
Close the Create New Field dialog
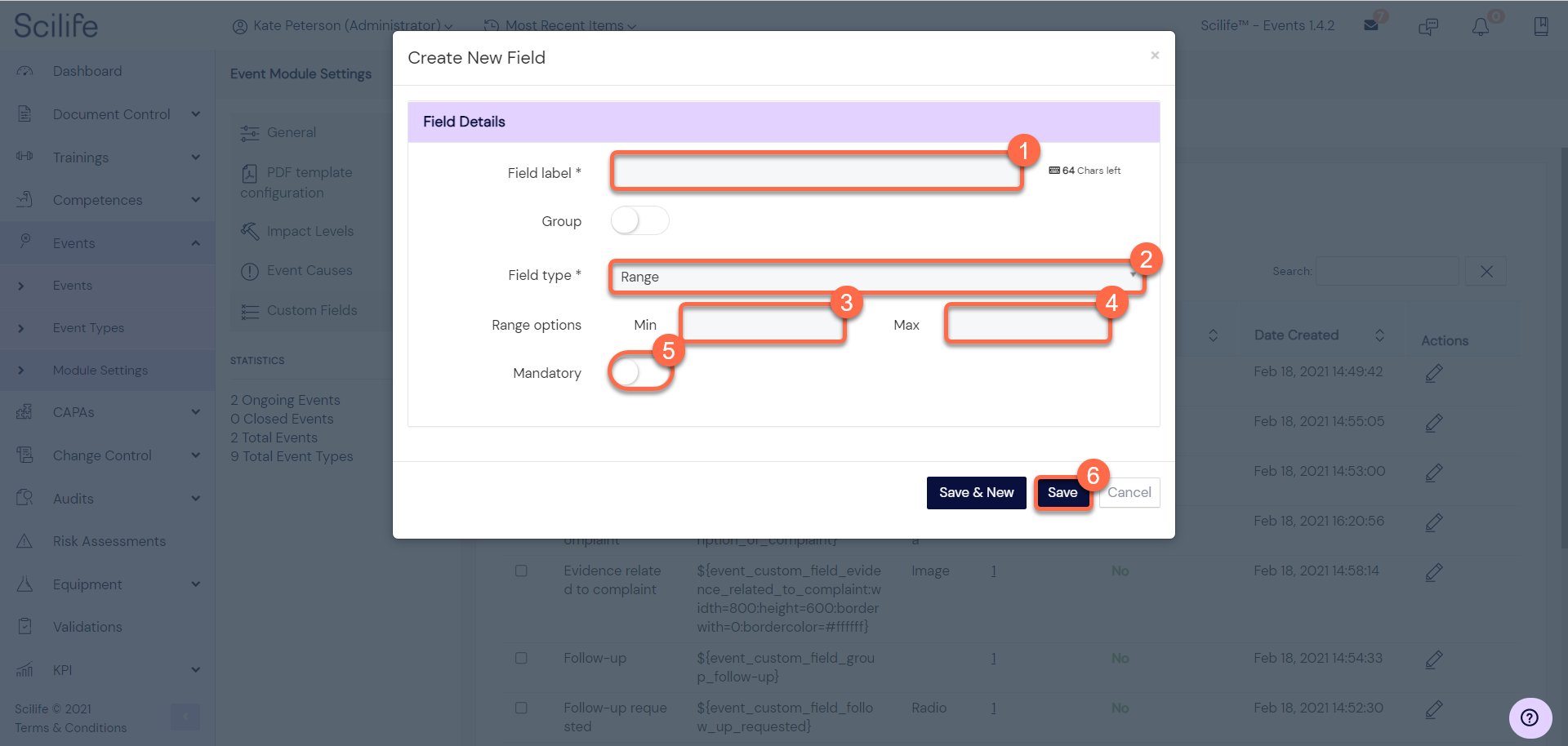(x=1155, y=55)
